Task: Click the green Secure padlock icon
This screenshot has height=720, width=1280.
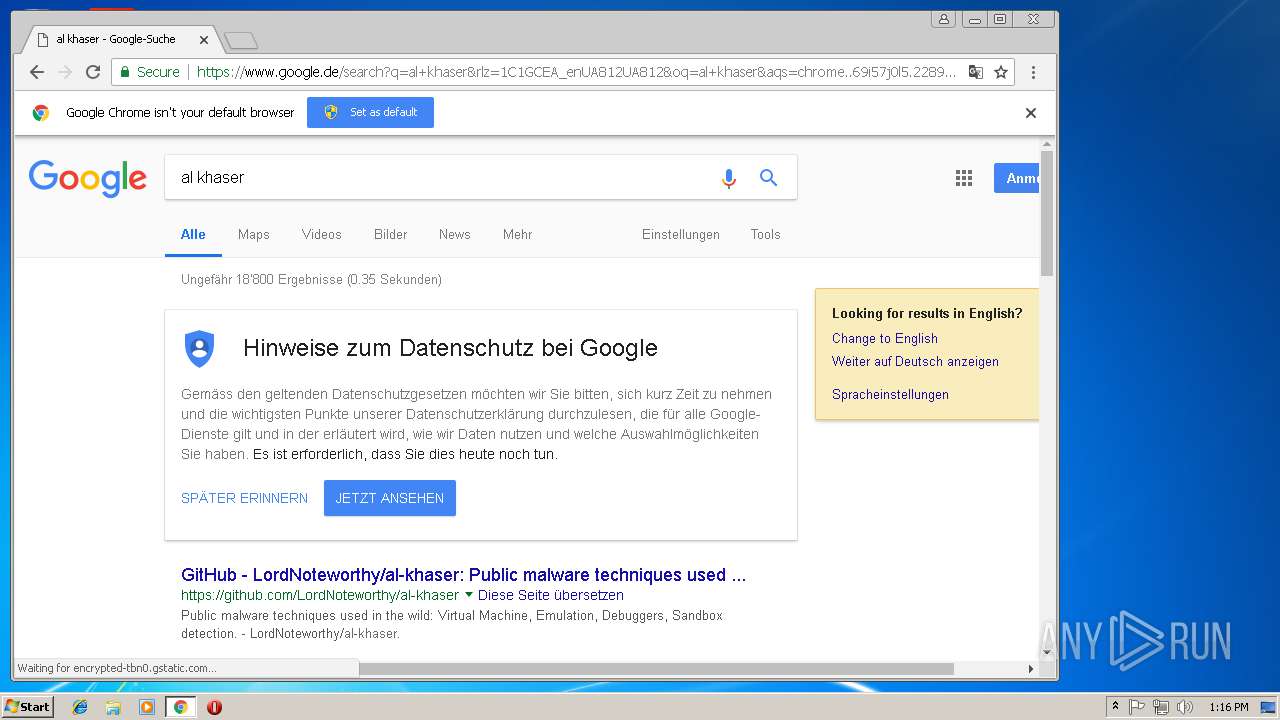Action: pos(125,72)
